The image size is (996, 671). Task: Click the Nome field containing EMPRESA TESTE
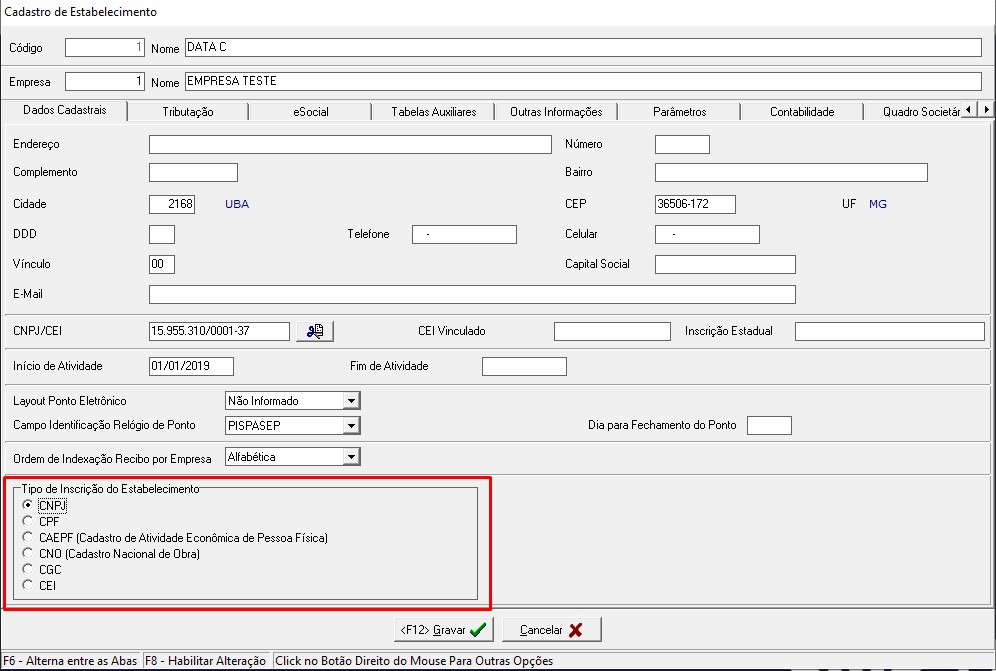[x=583, y=81]
